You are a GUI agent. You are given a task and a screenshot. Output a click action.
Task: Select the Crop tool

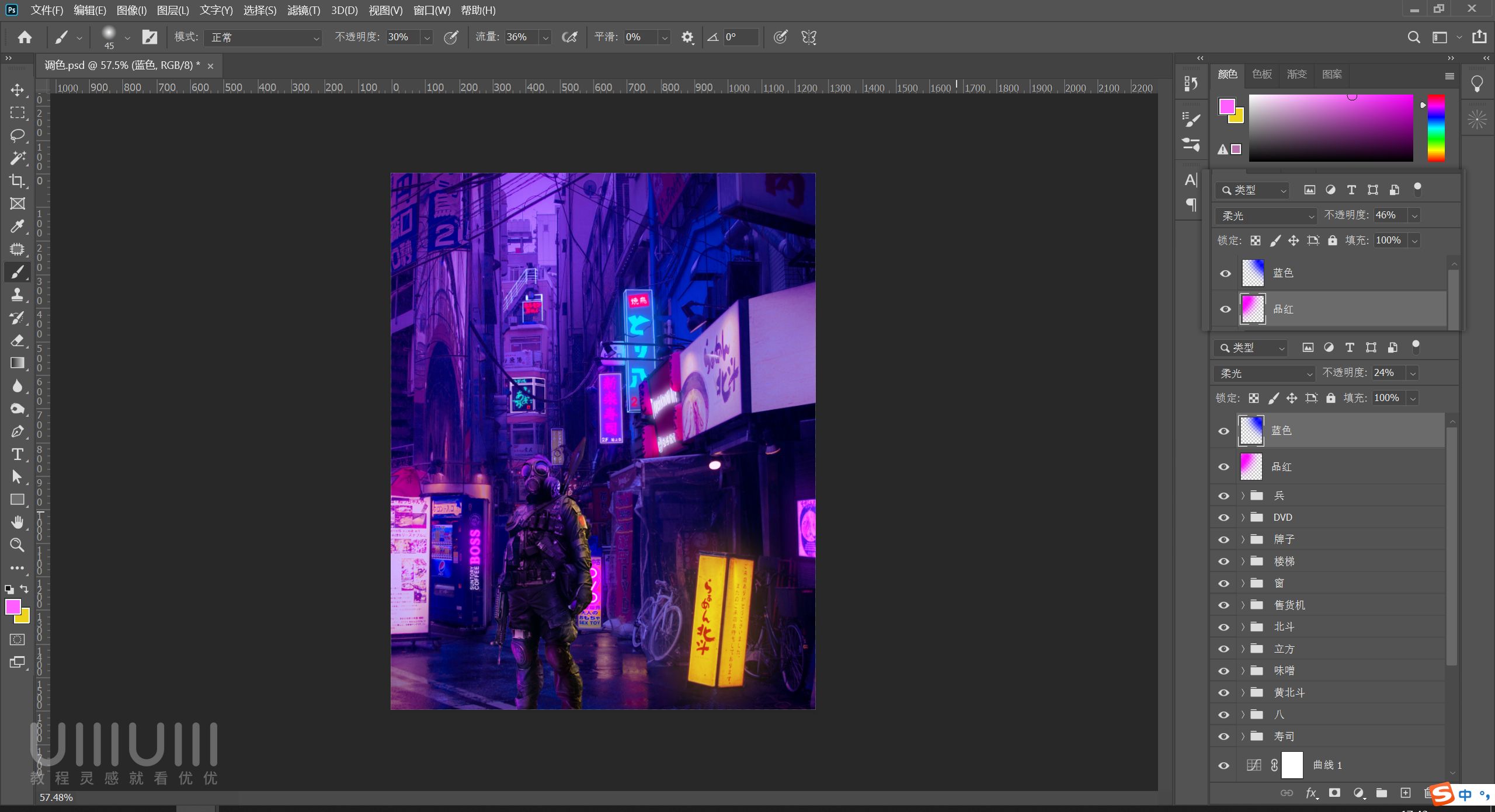18,181
